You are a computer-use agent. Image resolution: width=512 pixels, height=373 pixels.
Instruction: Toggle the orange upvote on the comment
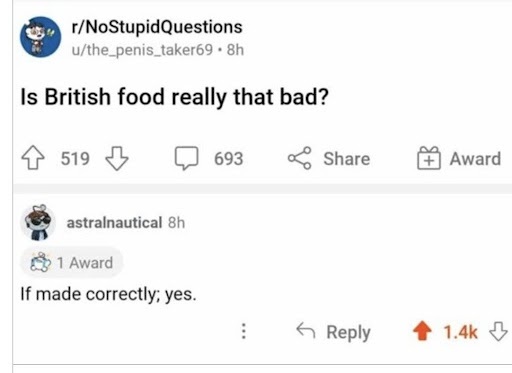coord(422,331)
